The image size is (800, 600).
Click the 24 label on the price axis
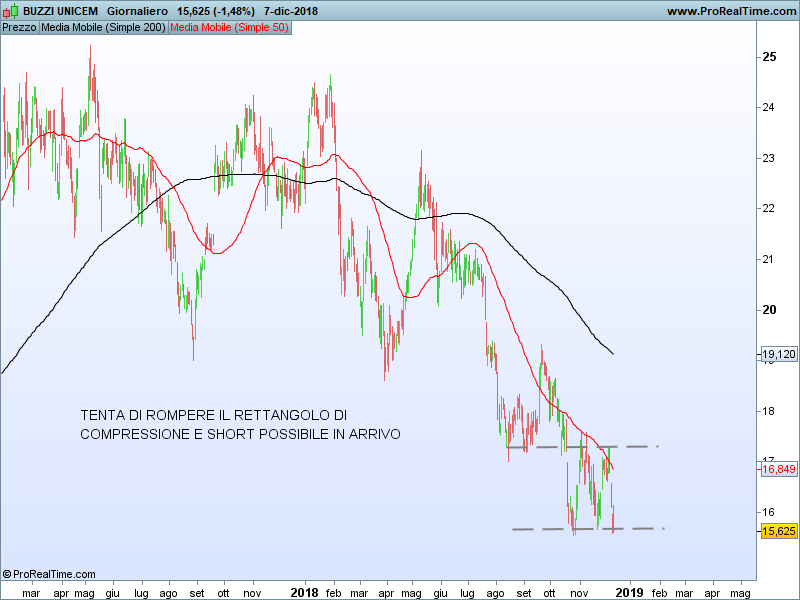tap(768, 107)
